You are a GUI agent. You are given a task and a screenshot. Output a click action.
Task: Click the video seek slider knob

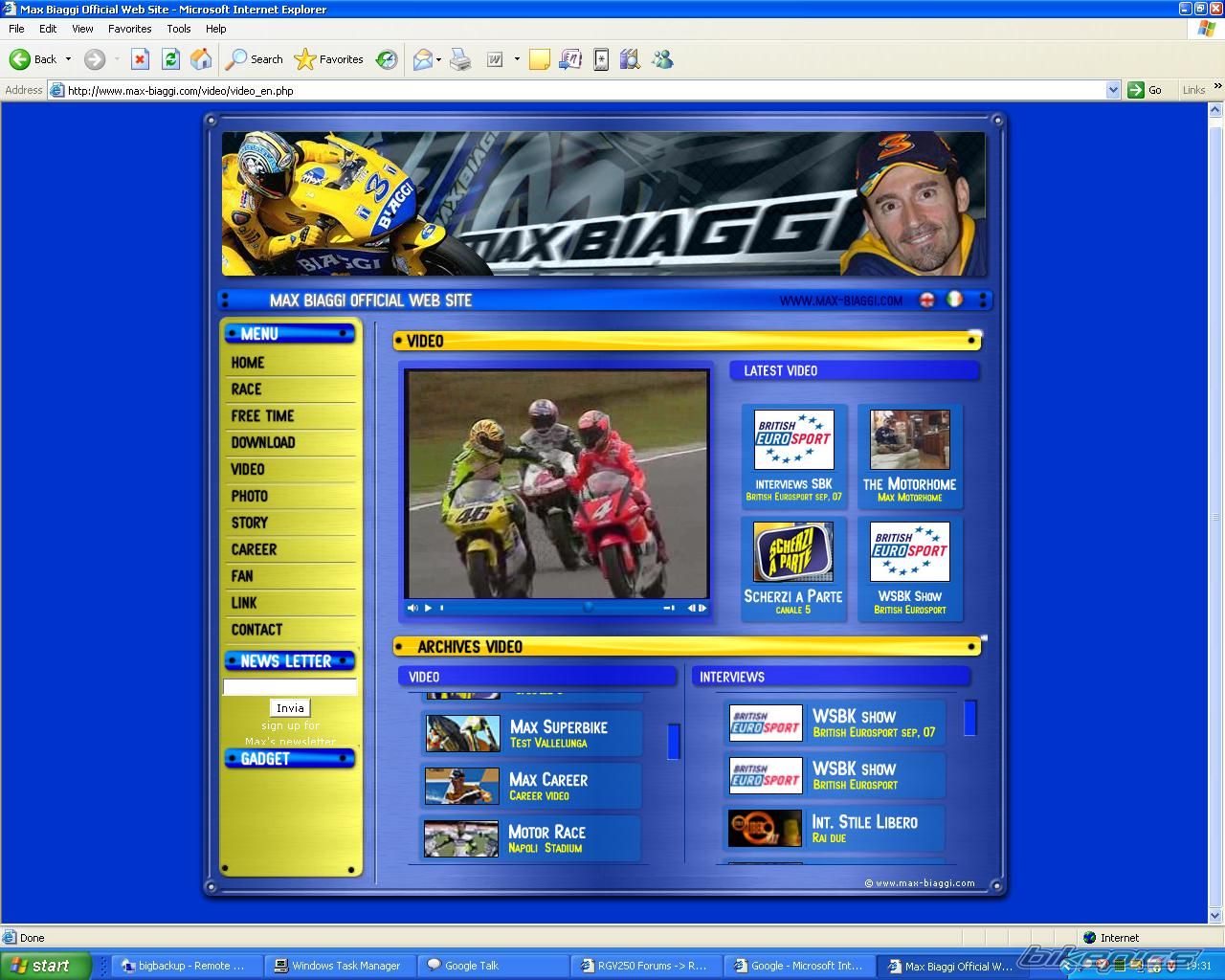[588, 607]
